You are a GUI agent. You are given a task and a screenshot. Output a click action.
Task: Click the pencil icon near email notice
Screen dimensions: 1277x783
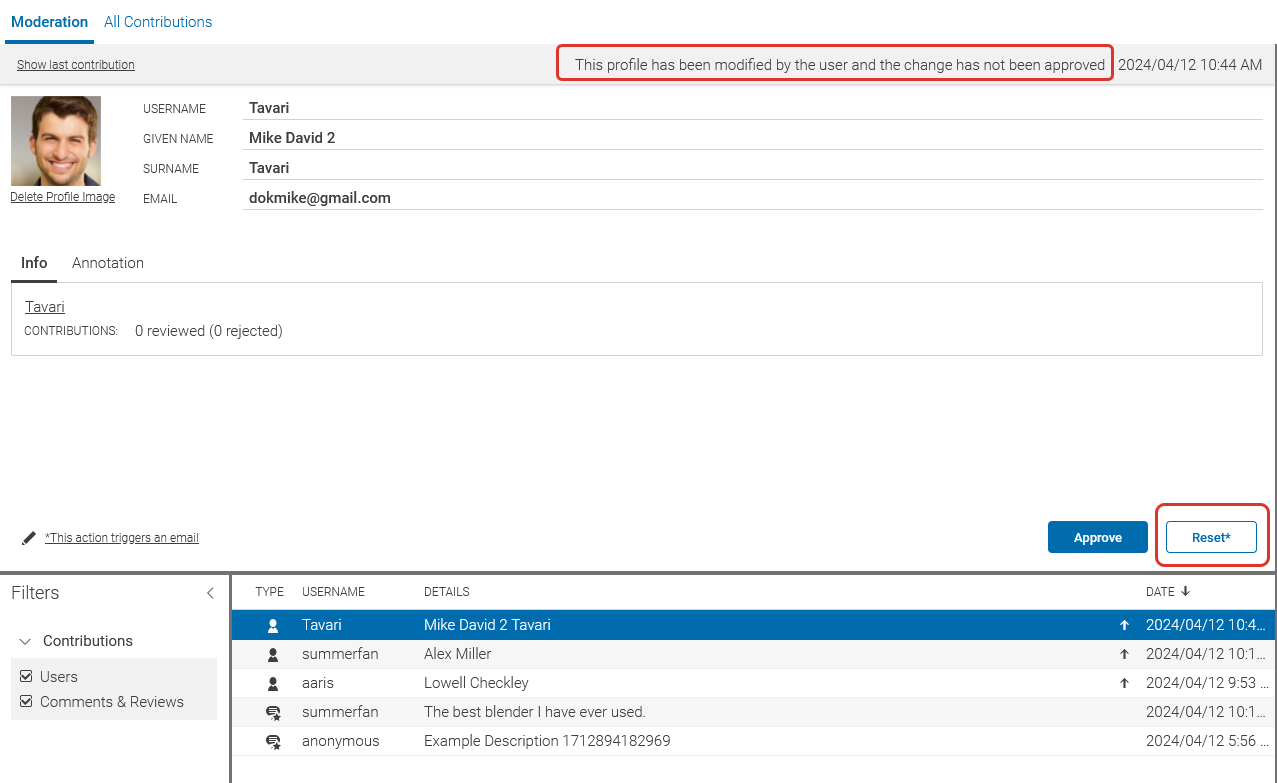click(29, 538)
